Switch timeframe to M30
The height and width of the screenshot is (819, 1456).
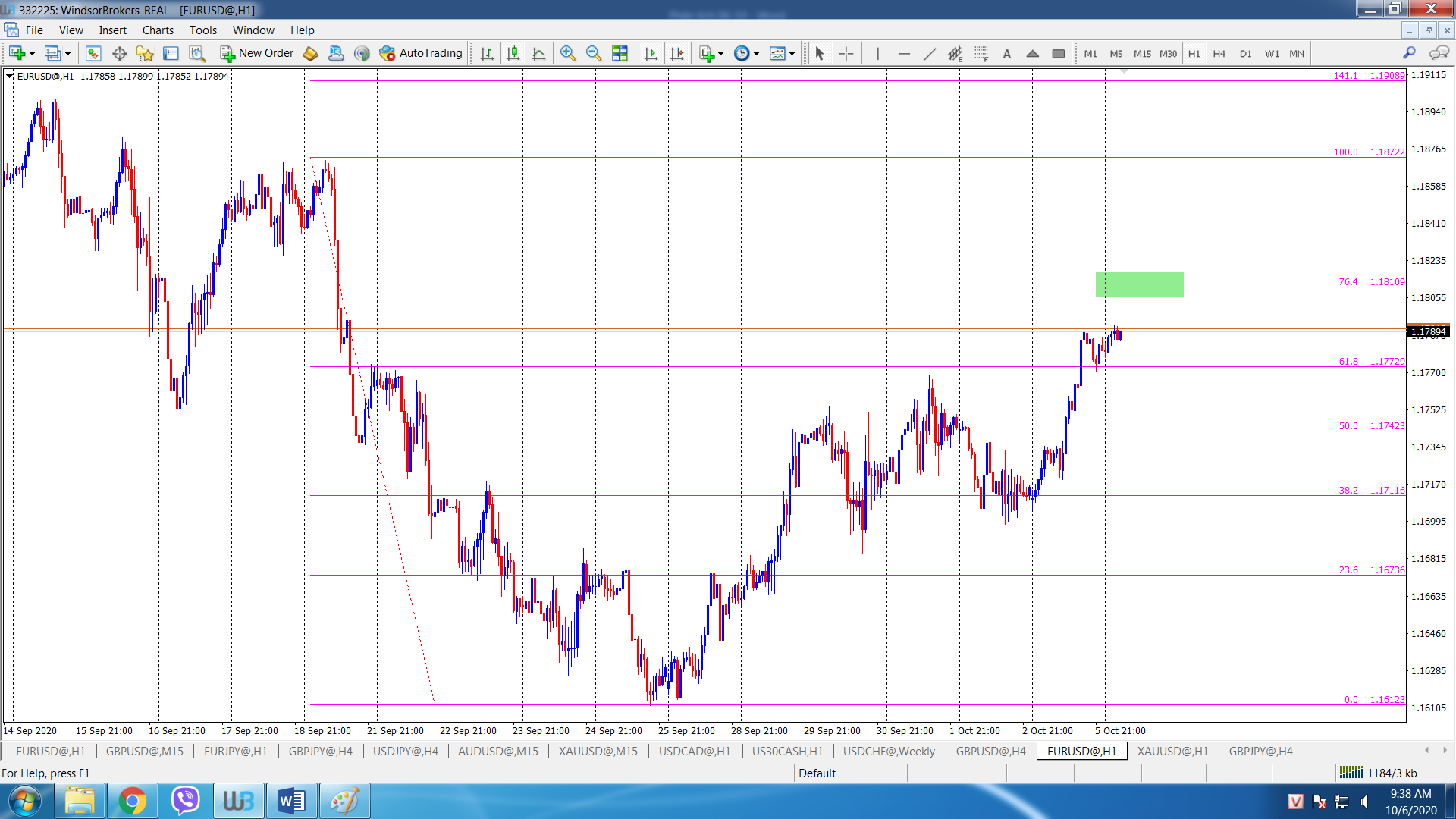(1168, 53)
